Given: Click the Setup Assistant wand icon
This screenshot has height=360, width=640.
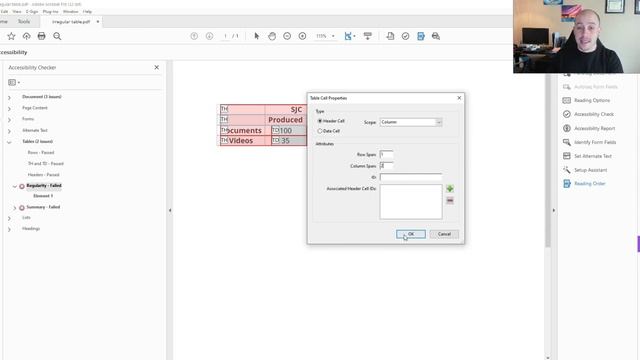Looking at the screenshot, I should [567, 170].
